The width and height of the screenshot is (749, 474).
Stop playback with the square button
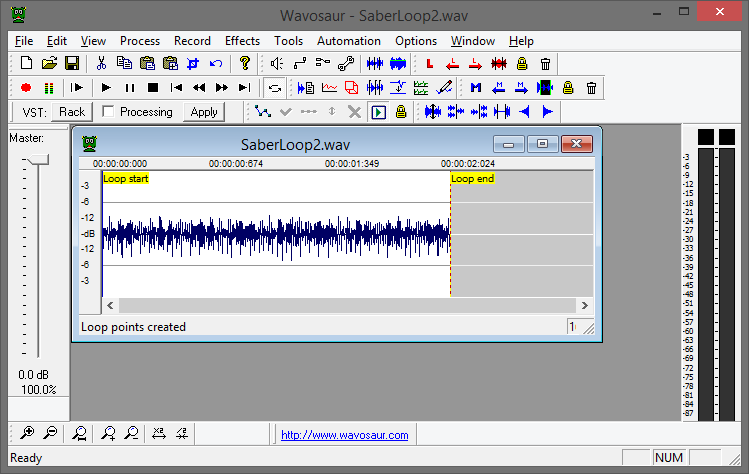(x=153, y=87)
